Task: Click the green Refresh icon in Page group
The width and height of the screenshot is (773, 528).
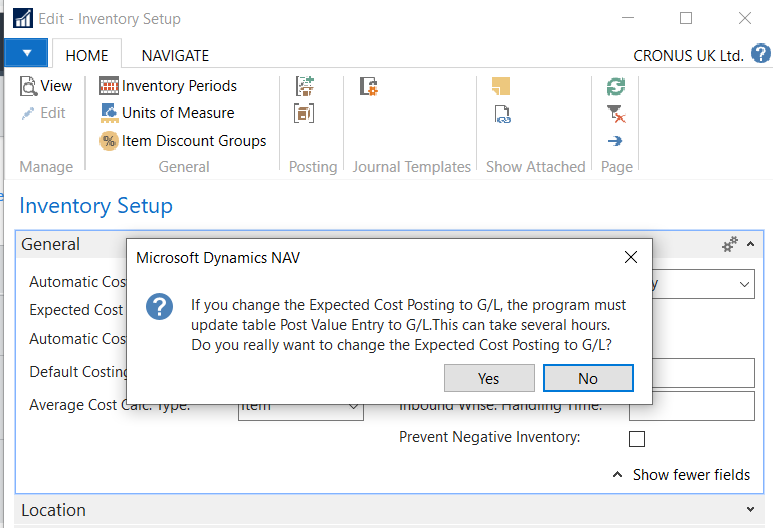Action: coord(616,87)
